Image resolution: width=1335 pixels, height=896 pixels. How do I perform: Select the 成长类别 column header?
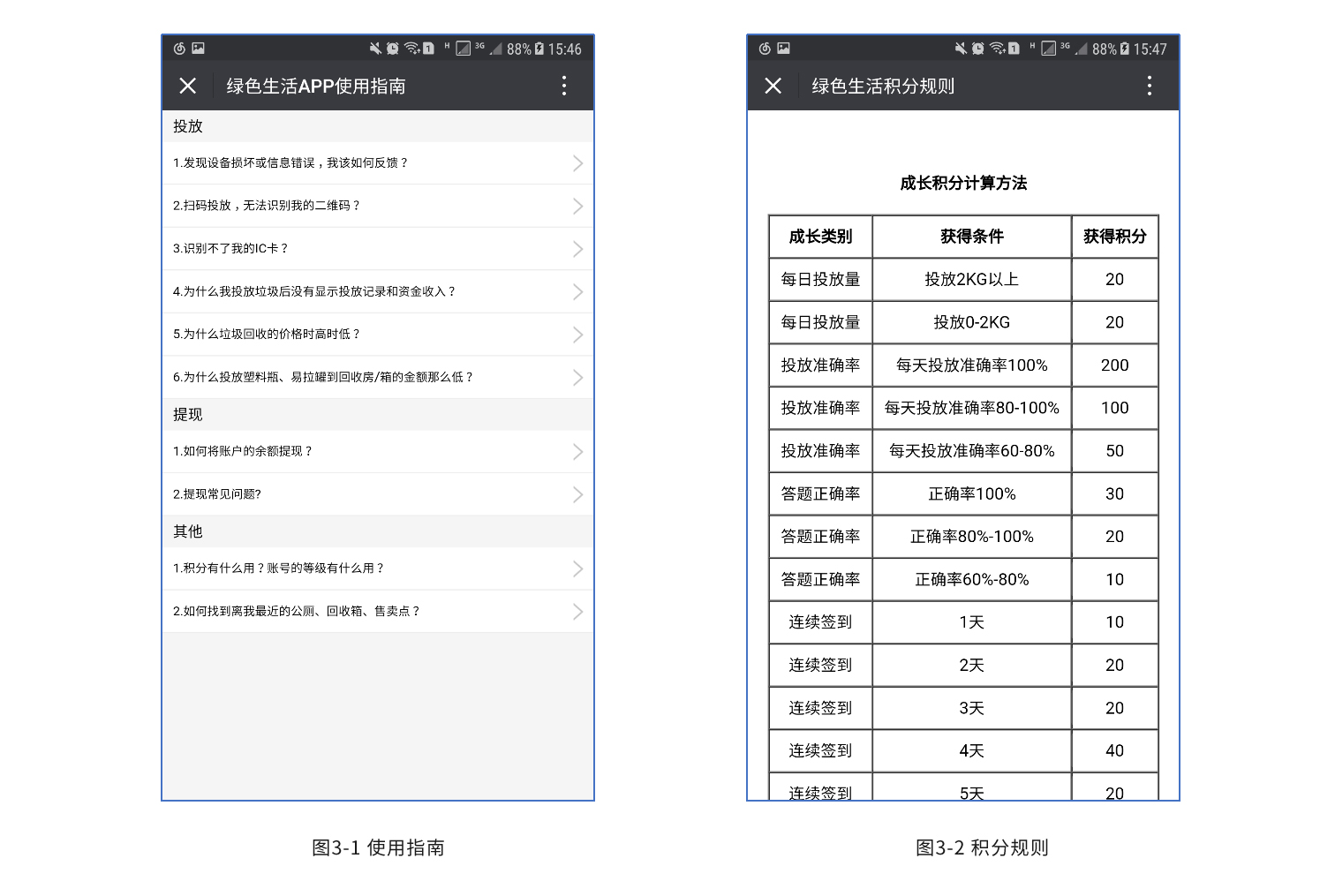coord(820,237)
